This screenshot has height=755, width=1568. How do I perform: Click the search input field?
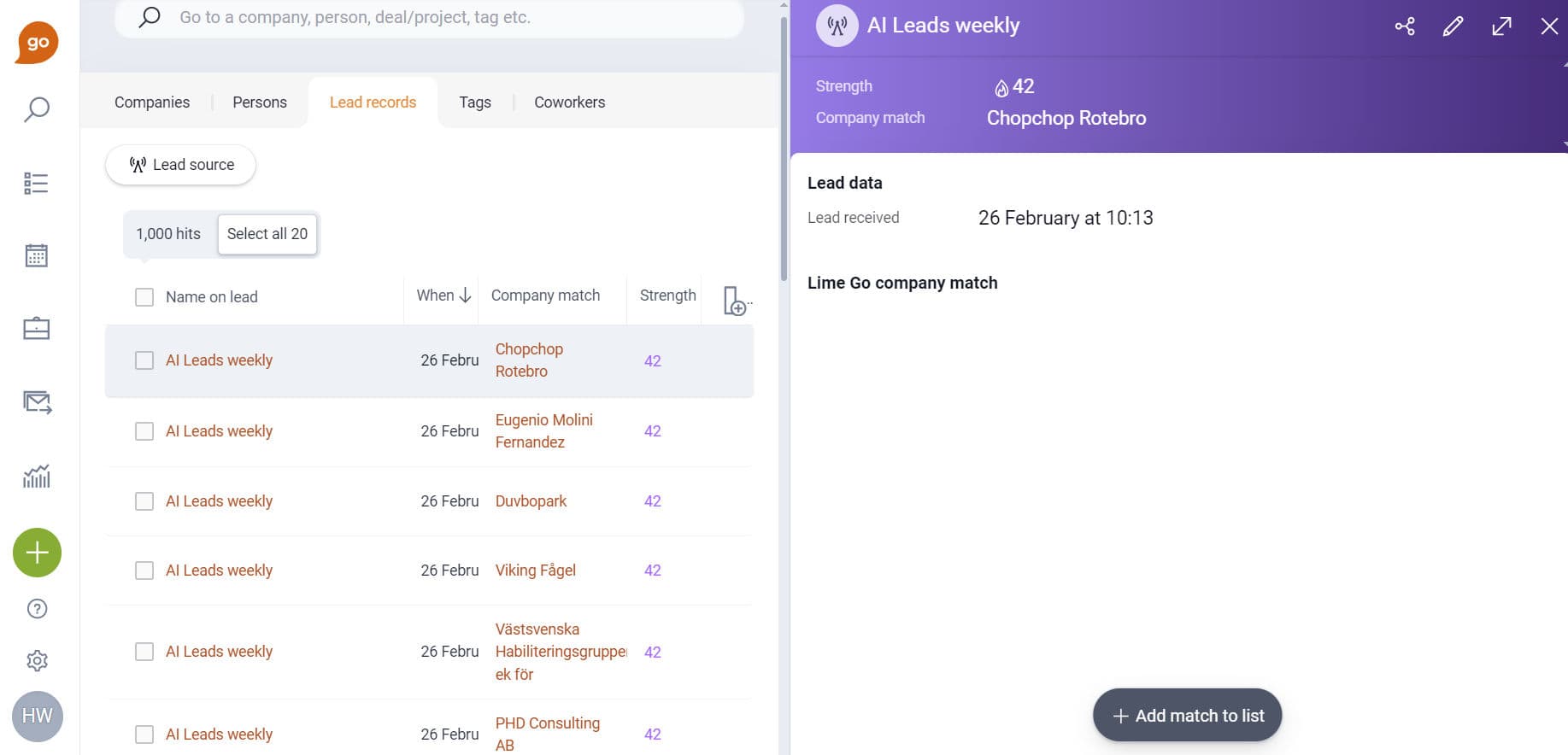[x=429, y=18]
